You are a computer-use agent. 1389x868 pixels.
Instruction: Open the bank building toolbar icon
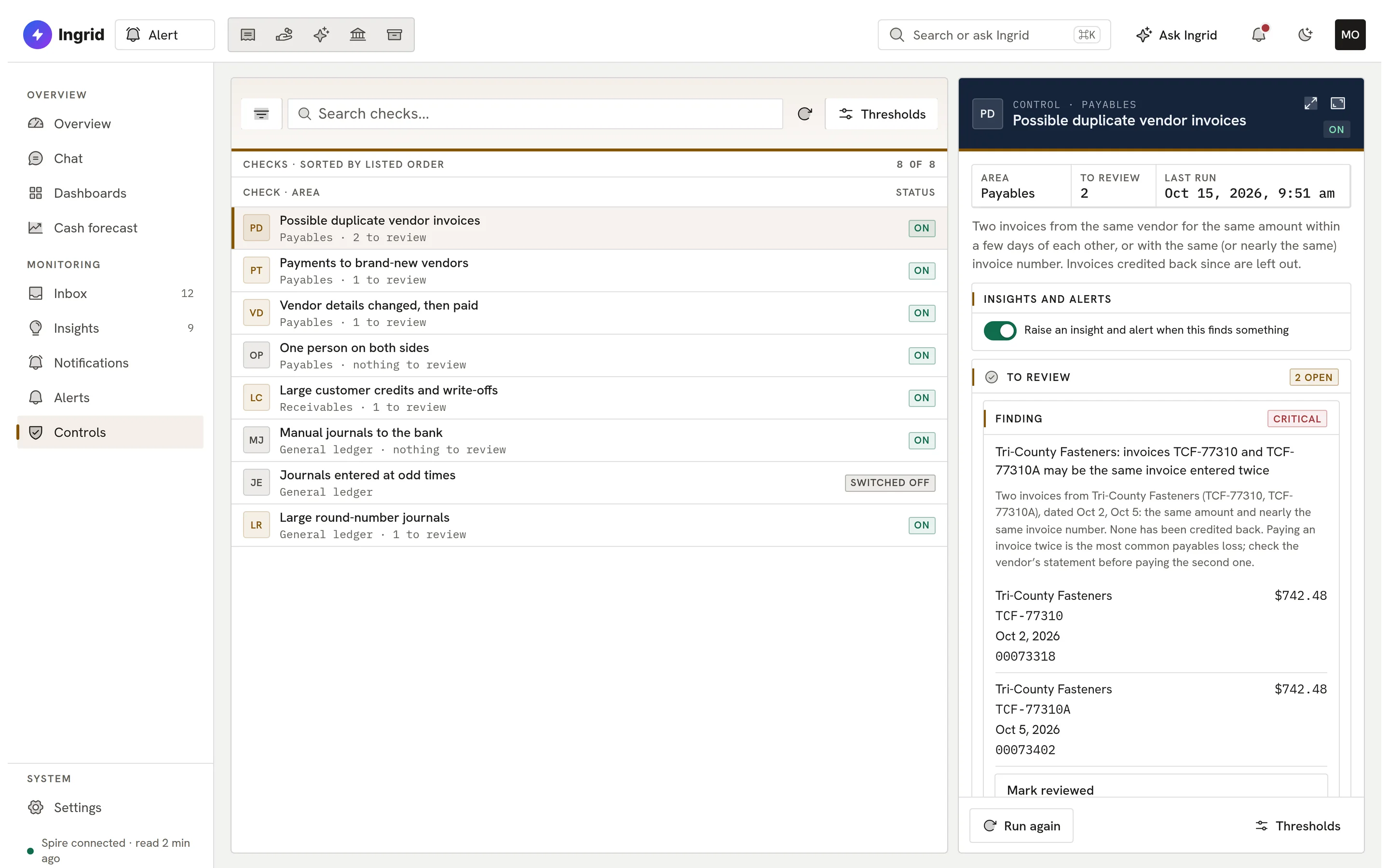[x=357, y=34]
